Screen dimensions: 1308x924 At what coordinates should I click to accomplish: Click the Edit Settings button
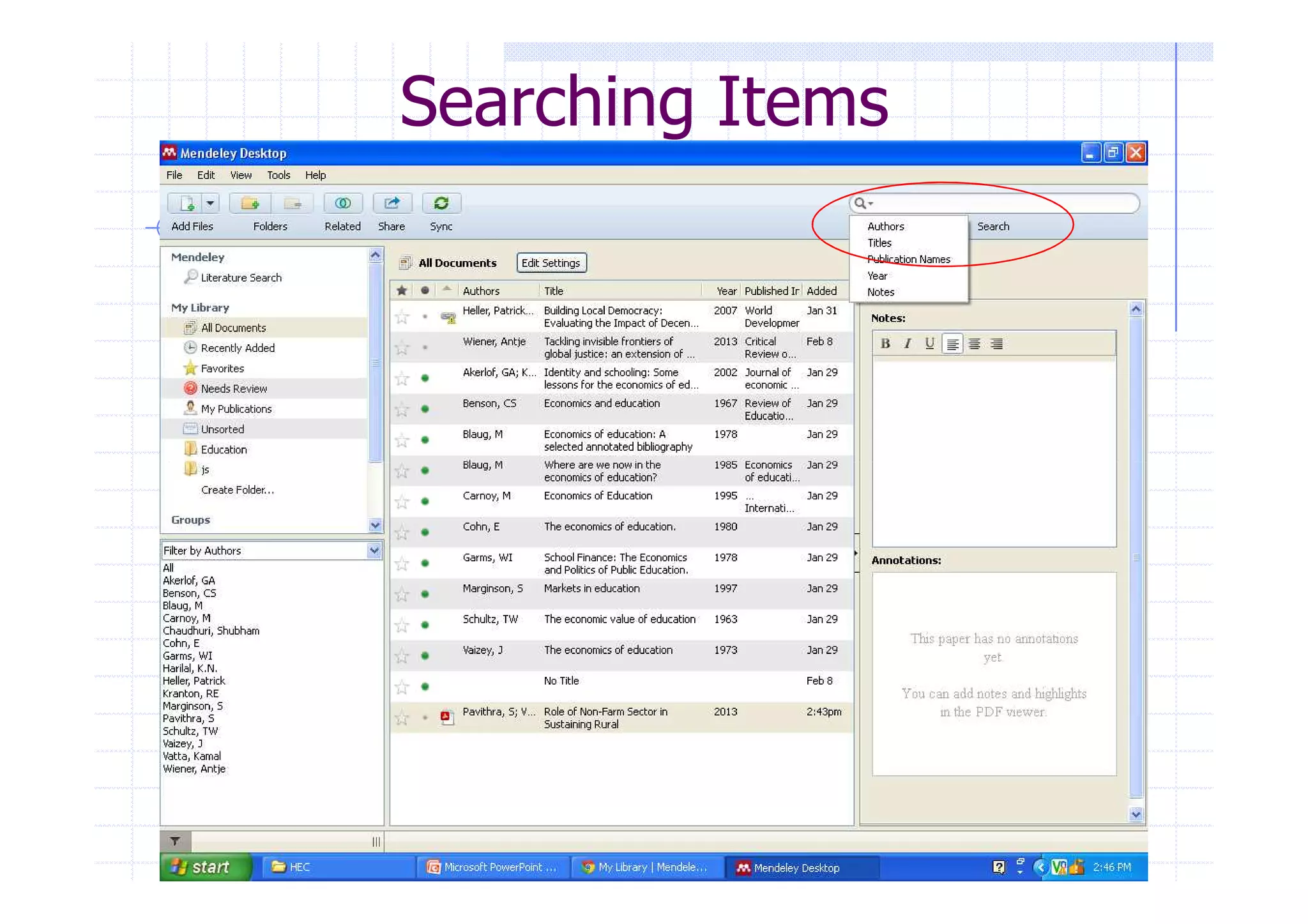click(551, 262)
